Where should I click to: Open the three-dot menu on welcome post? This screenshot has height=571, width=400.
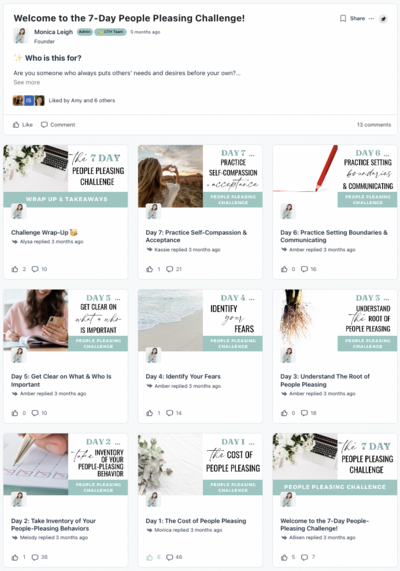click(x=371, y=18)
